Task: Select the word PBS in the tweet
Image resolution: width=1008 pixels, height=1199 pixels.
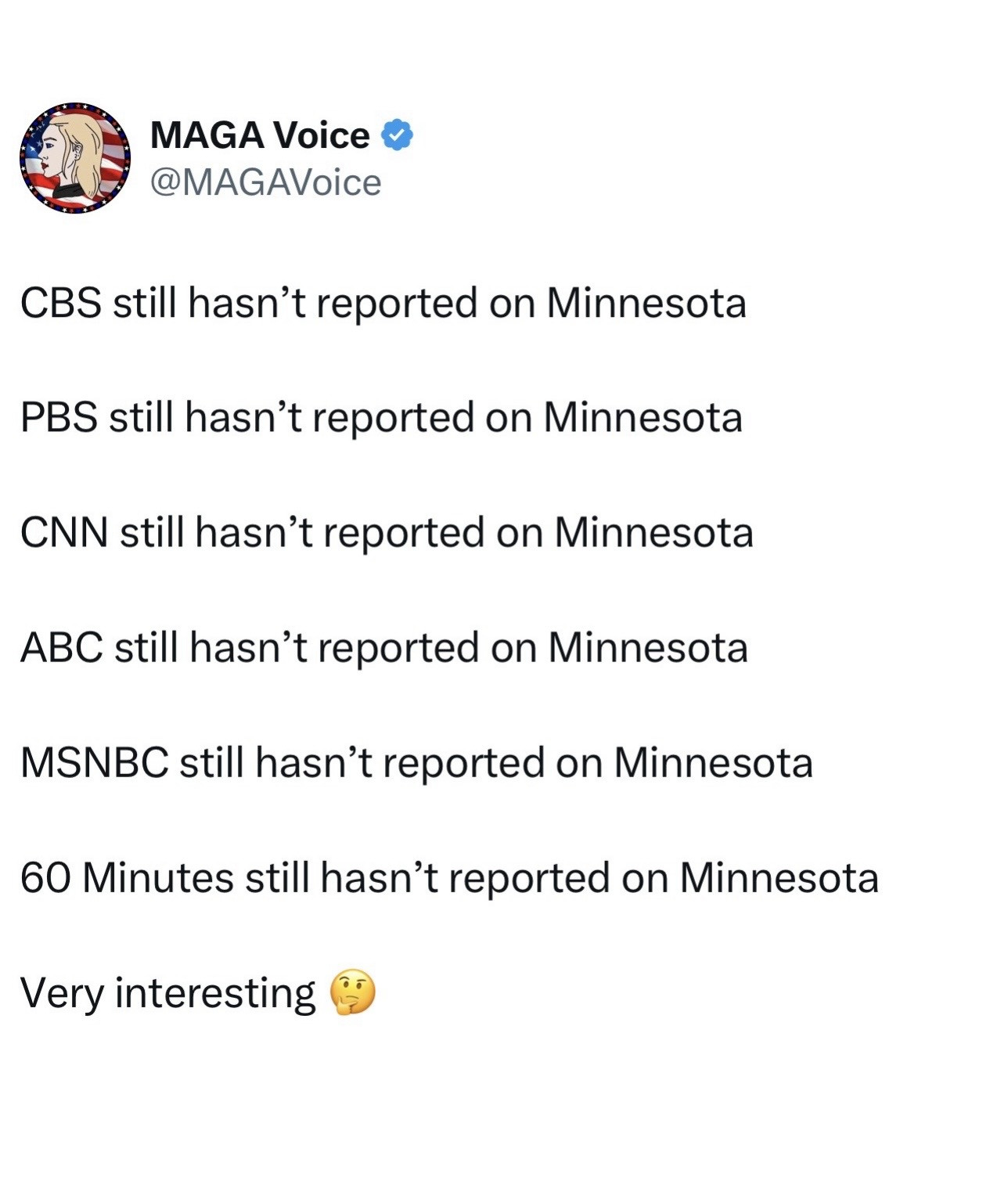Action: pyautogui.click(x=59, y=417)
